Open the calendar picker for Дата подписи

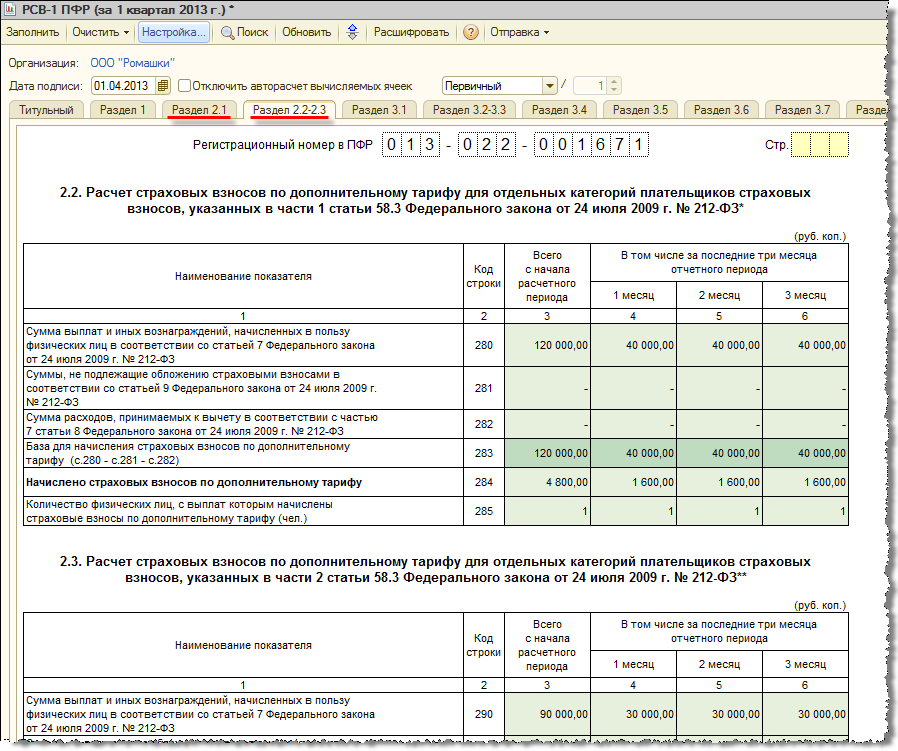point(164,86)
